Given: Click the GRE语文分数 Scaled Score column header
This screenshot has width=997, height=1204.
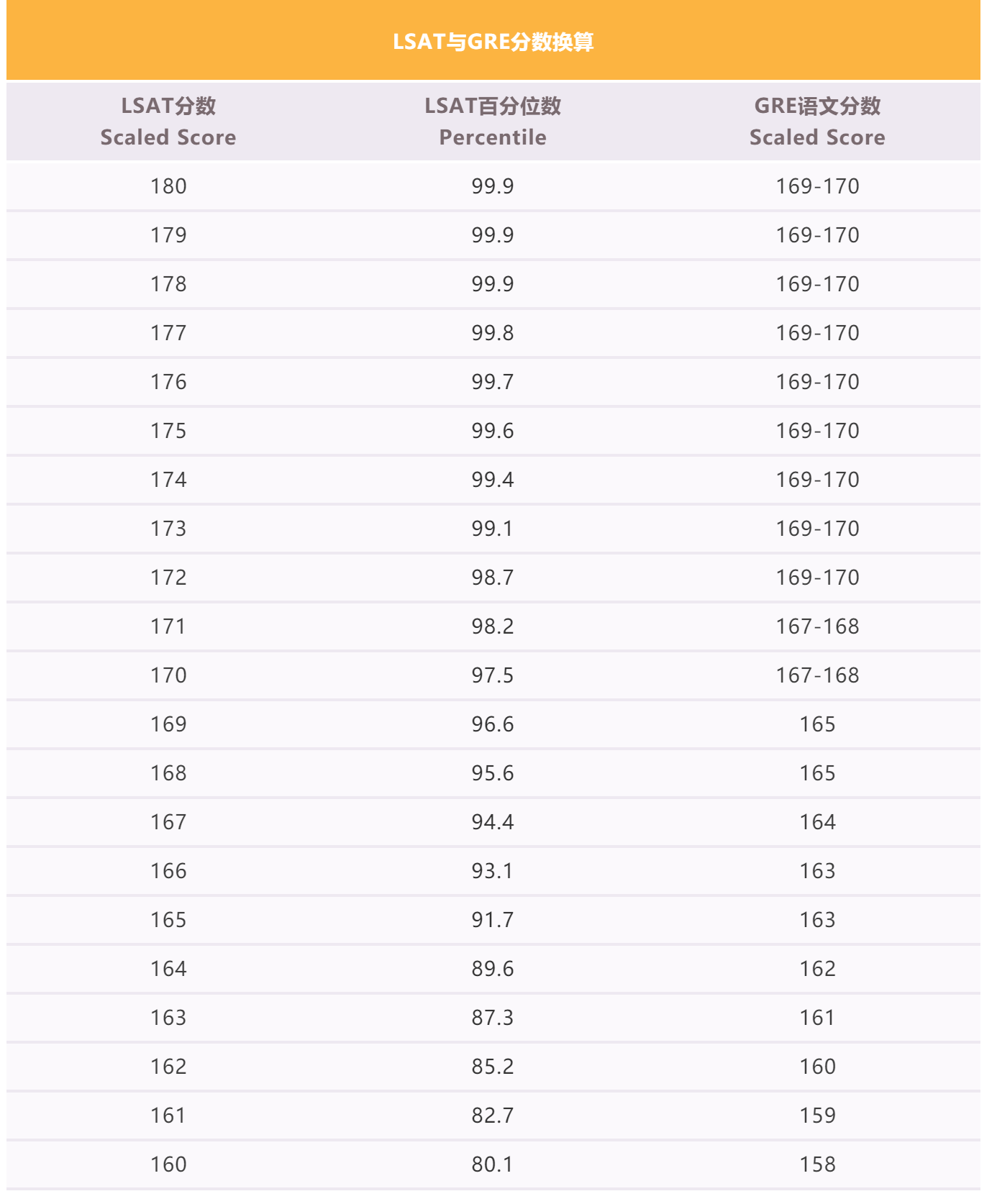Looking at the screenshot, I should pos(817,122).
